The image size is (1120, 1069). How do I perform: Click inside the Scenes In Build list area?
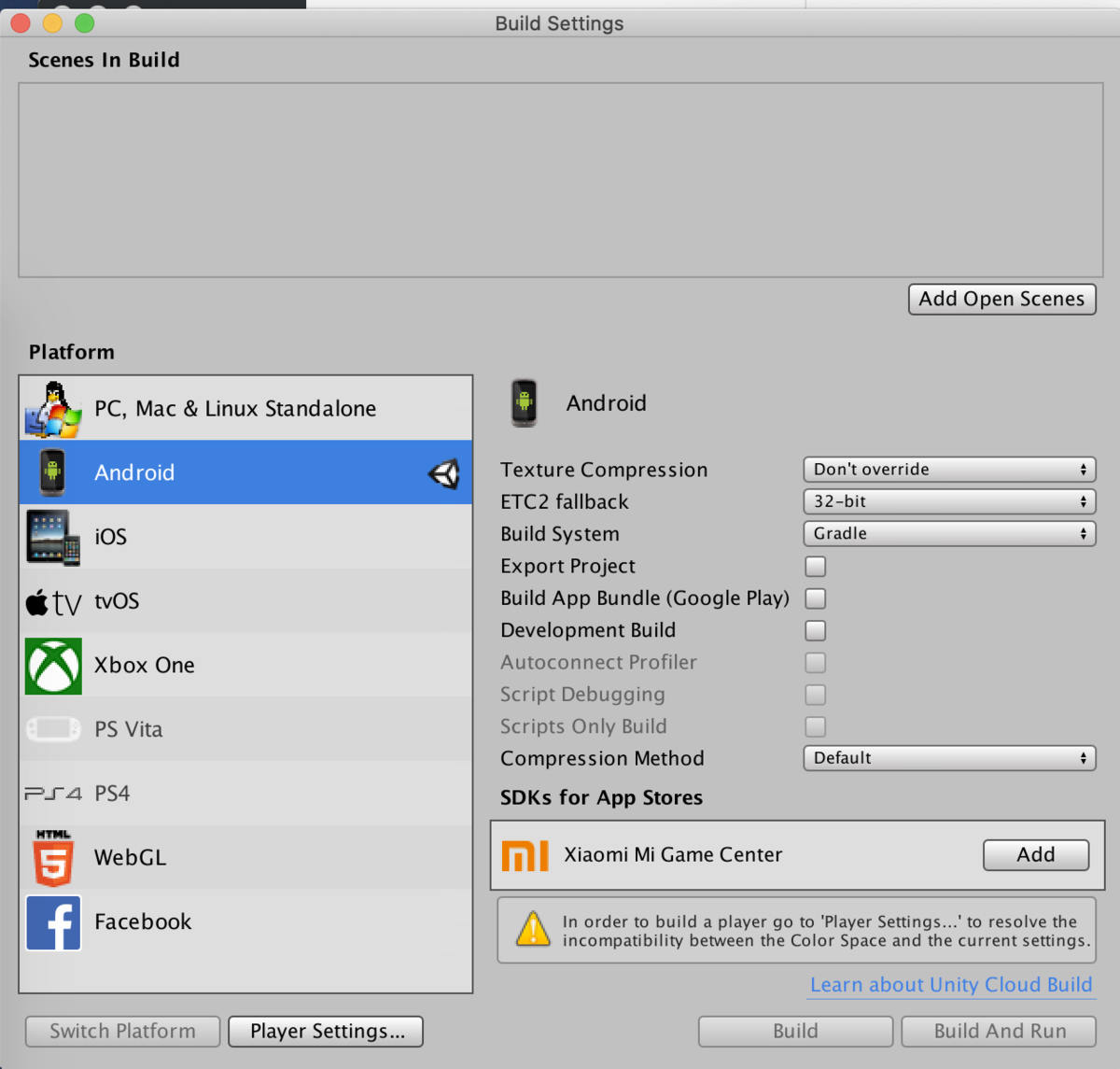coord(561,180)
